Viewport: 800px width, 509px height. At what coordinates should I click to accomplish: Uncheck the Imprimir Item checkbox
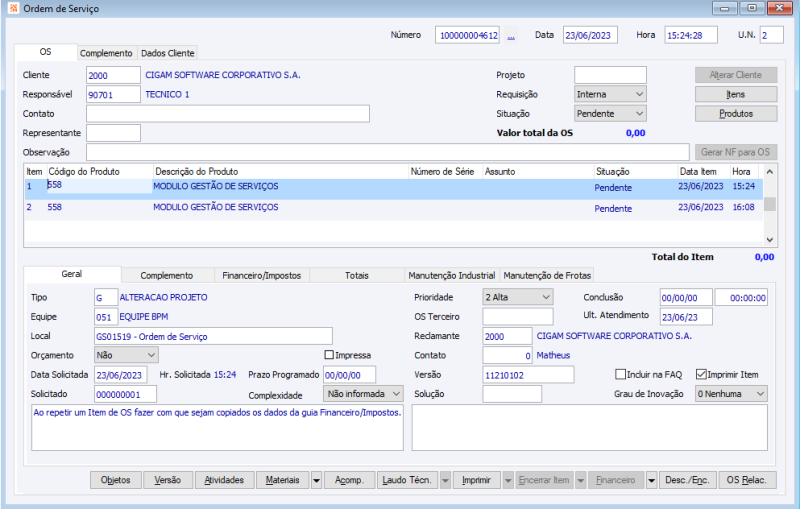(x=701, y=374)
